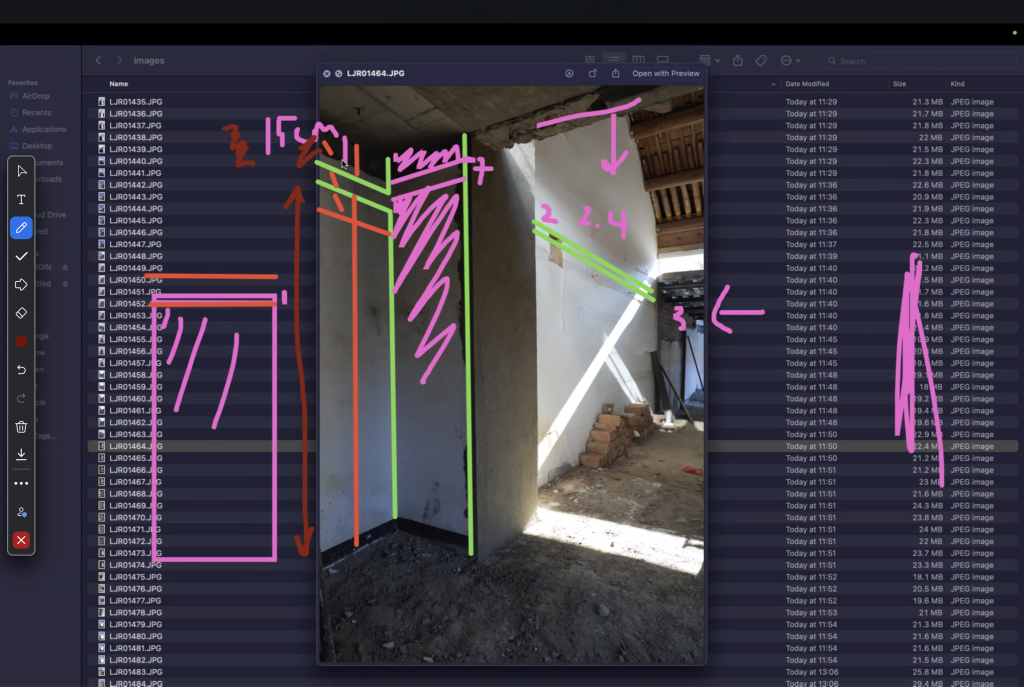Open the three-dot more options in toolbar
This screenshot has height=687, width=1024.
coord(21,483)
